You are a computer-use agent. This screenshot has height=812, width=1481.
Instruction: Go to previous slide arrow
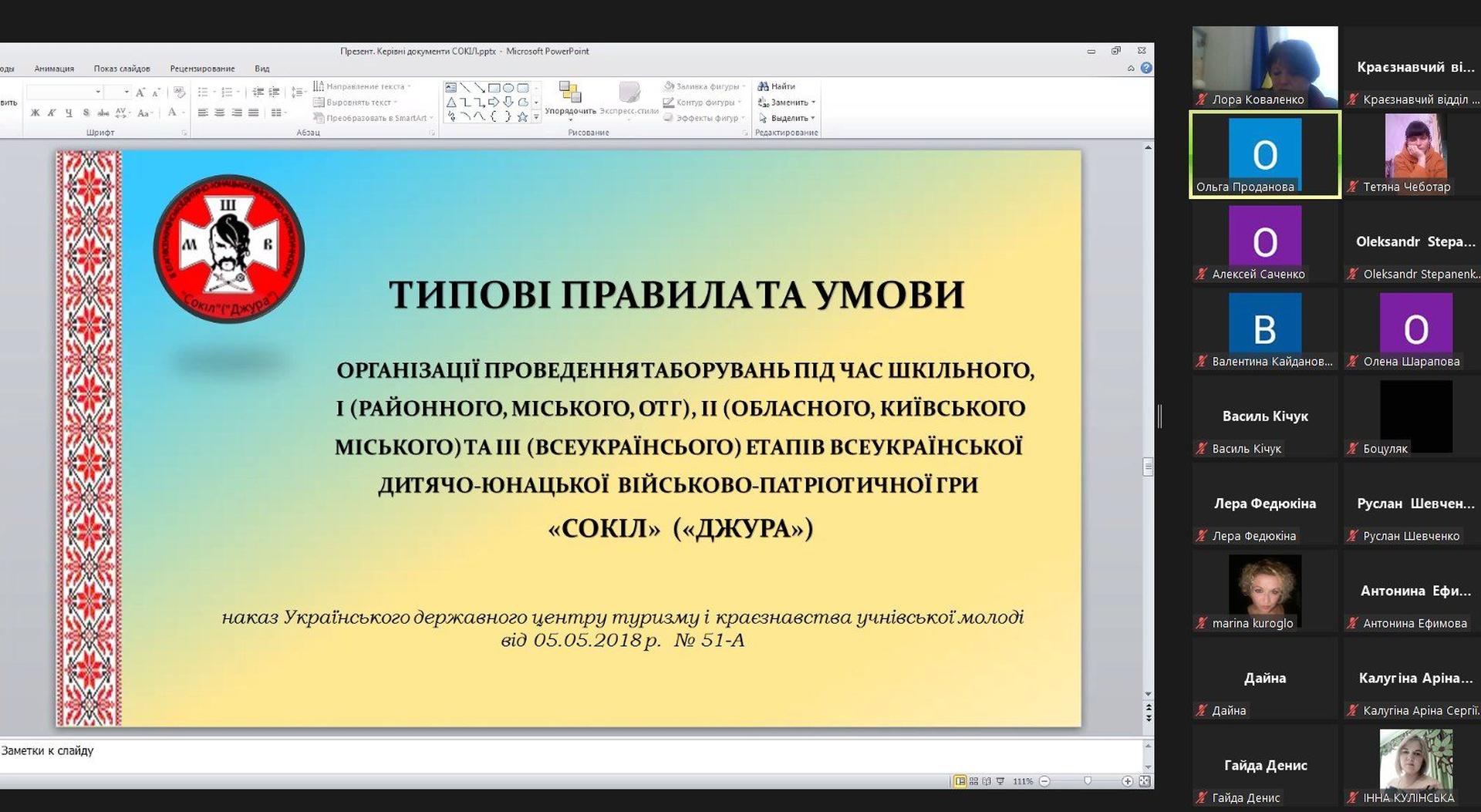pos(1149,707)
